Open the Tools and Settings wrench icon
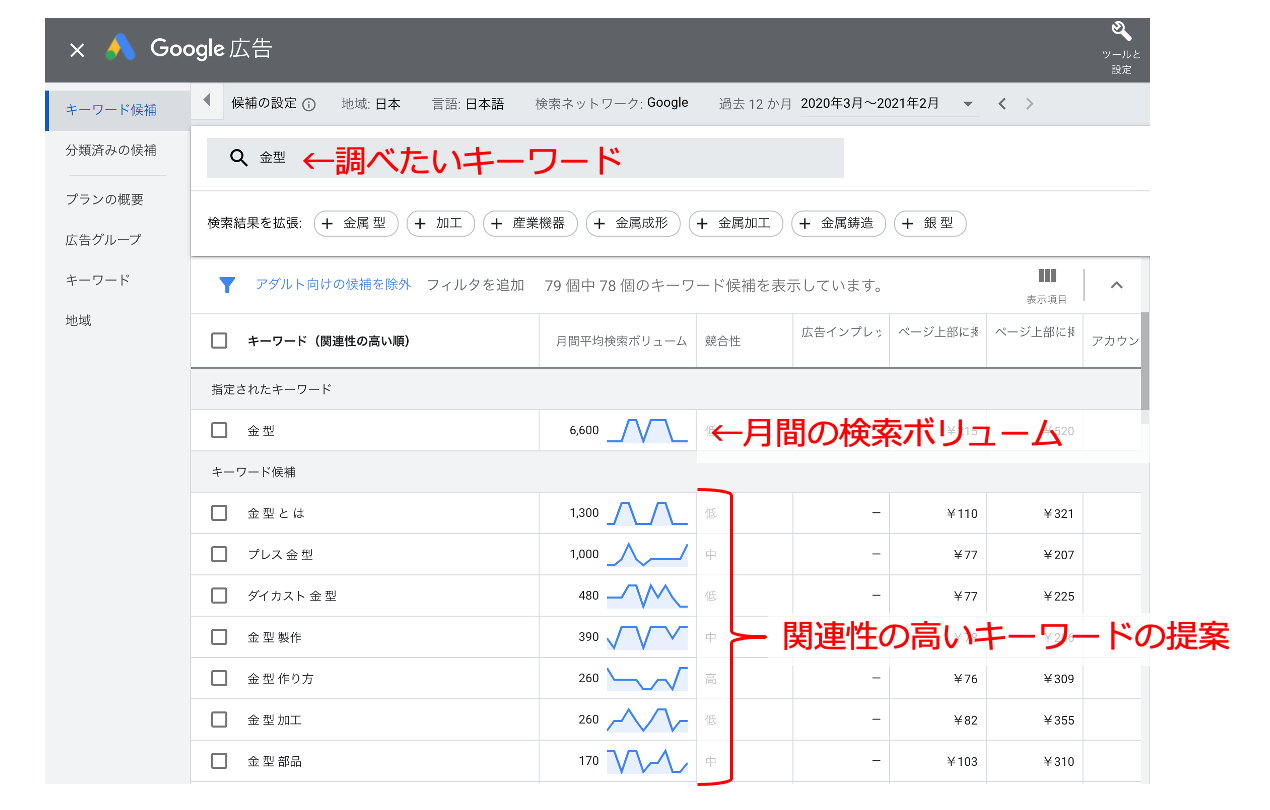 pos(1121,32)
